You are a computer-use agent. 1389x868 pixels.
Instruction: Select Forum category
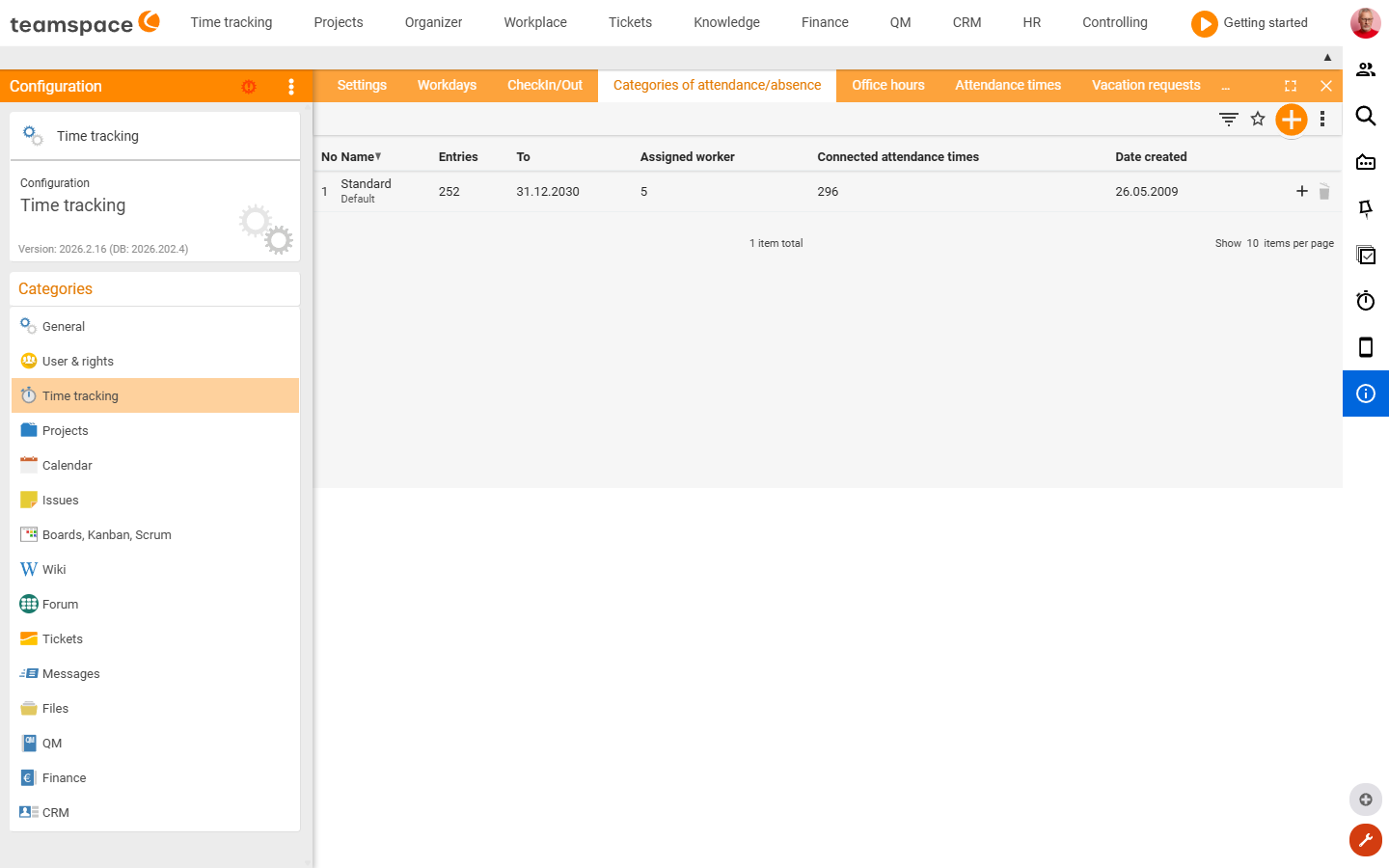coord(155,604)
